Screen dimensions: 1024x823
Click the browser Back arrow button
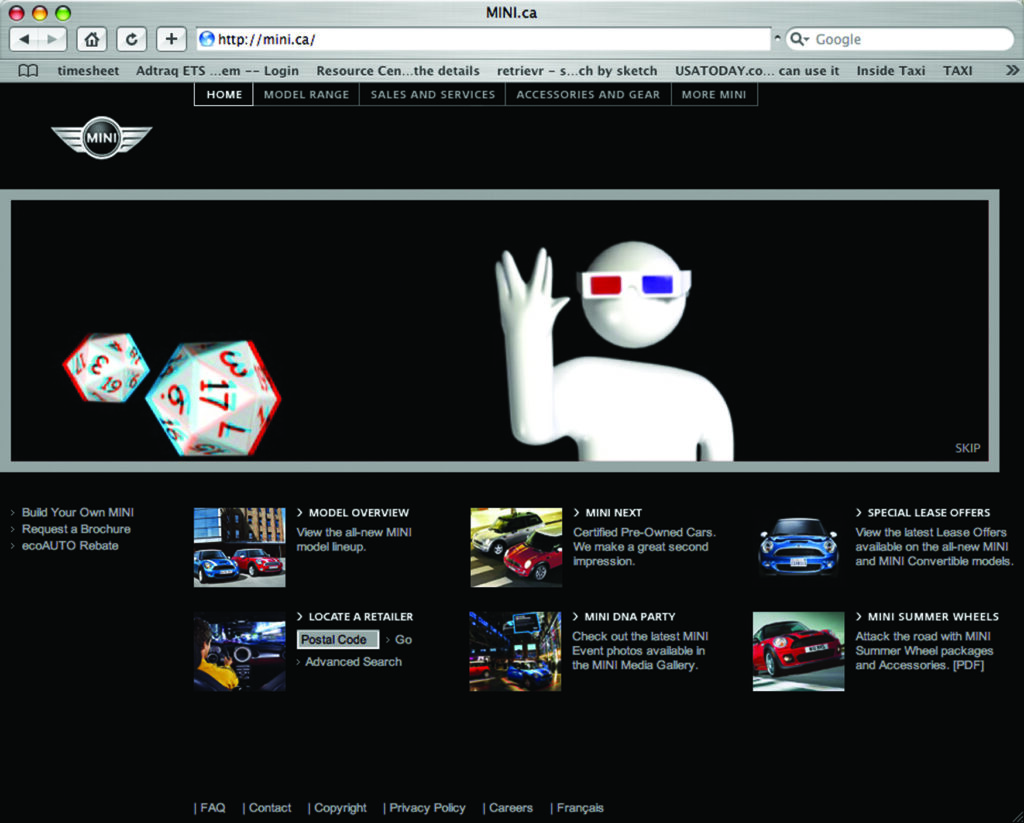pyautogui.click(x=24, y=39)
